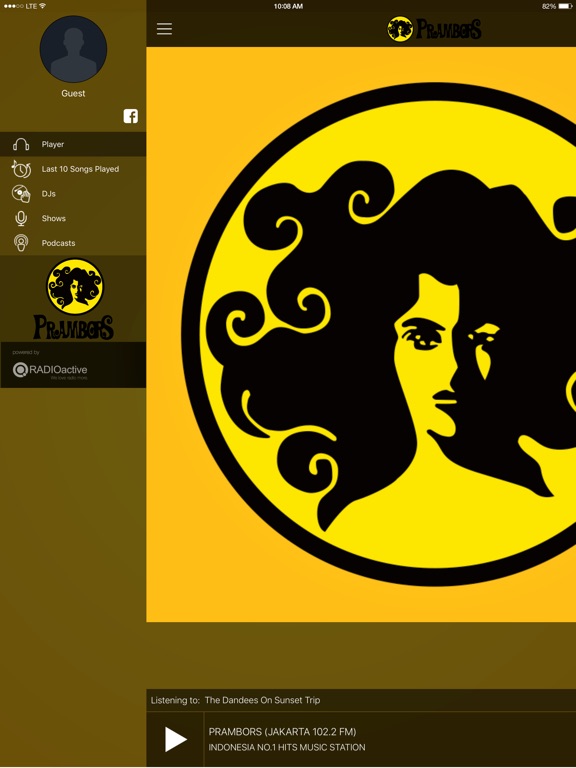Tap the Facebook login icon
The height and width of the screenshot is (768, 576).
point(130,116)
